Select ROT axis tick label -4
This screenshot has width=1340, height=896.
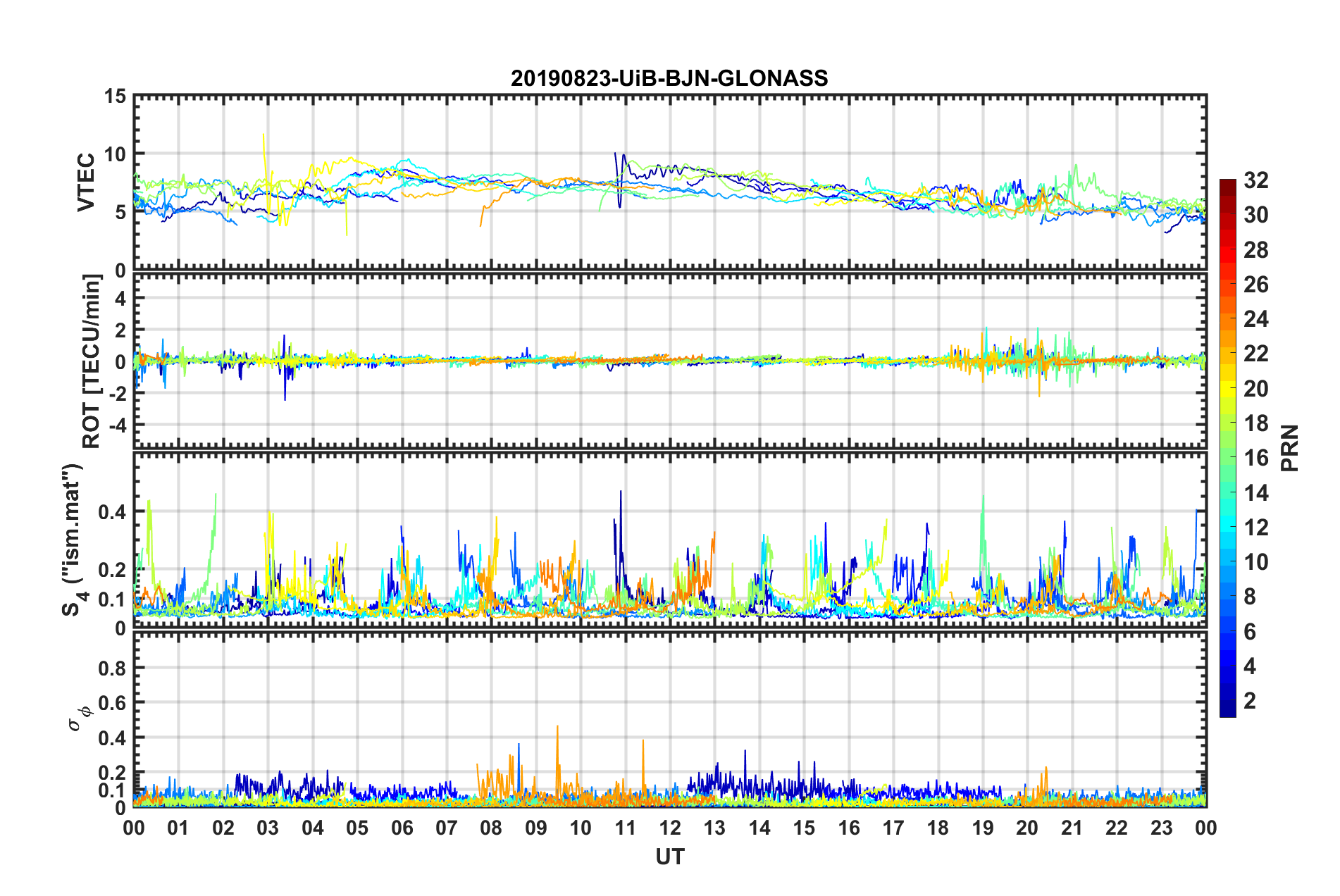pyautogui.click(x=117, y=426)
